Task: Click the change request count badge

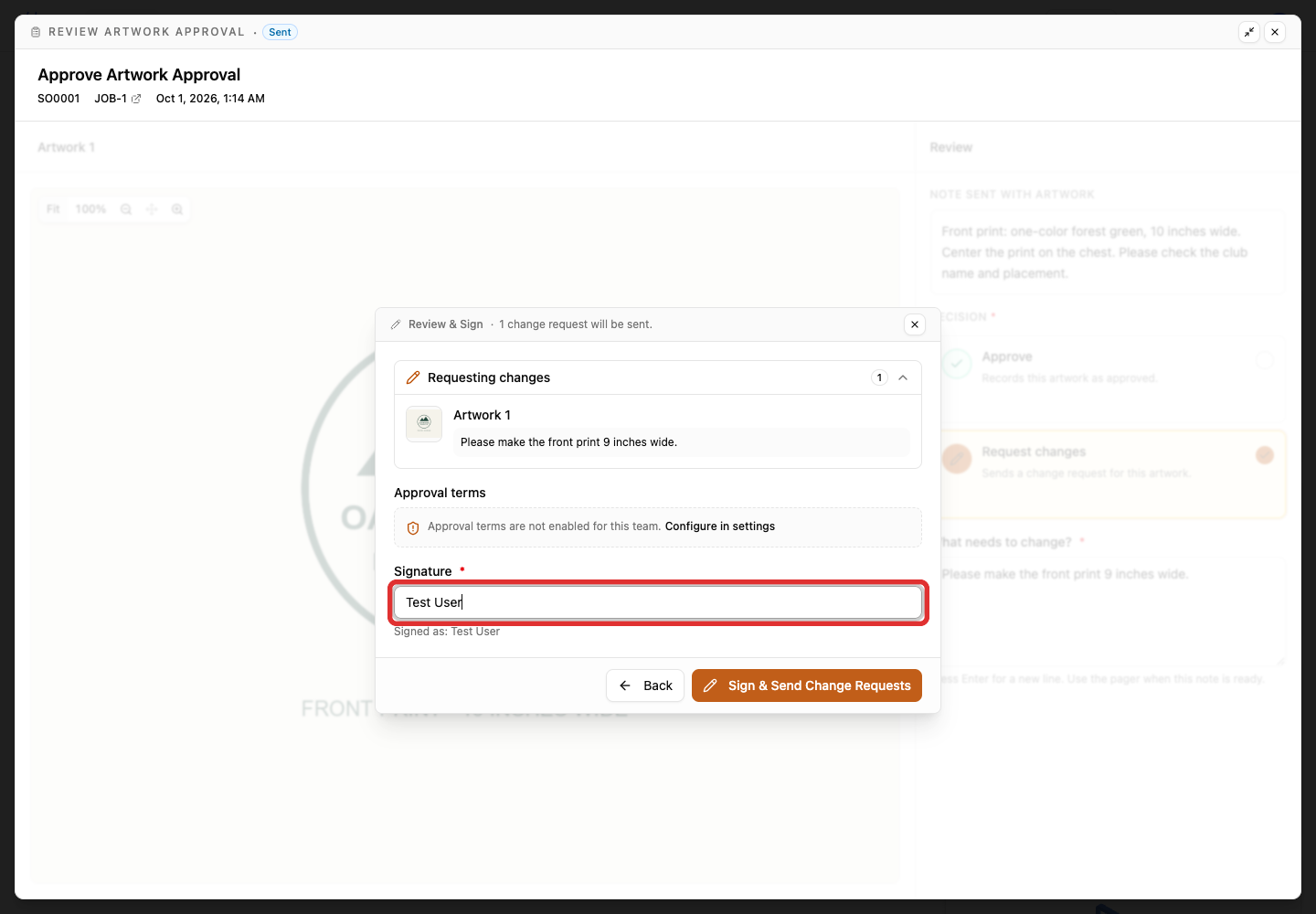Action: tap(879, 377)
